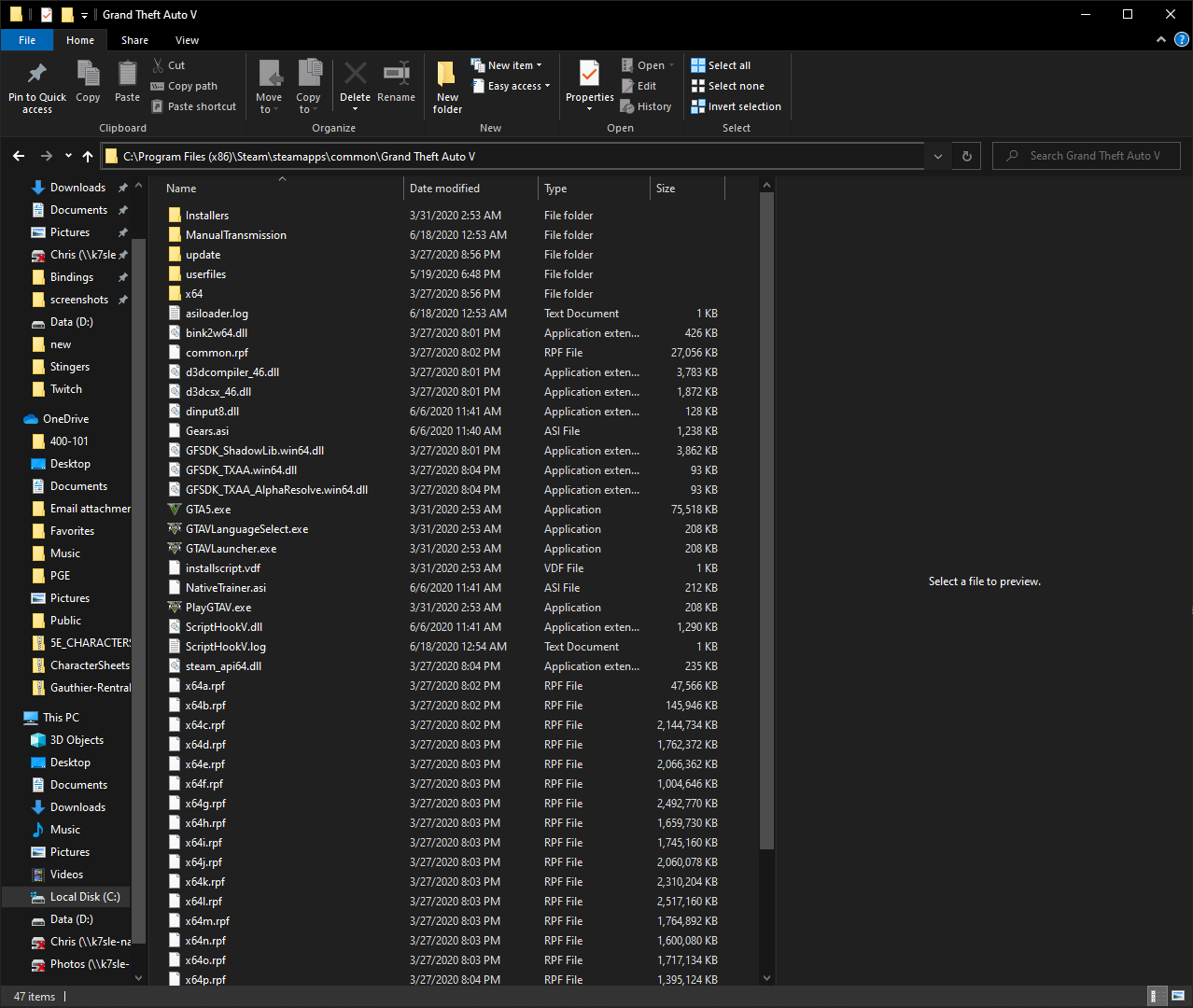The image size is (1193, 1008).
Task: Refresh the folder view with the refresh icon
Action: [x=966, y=156]
